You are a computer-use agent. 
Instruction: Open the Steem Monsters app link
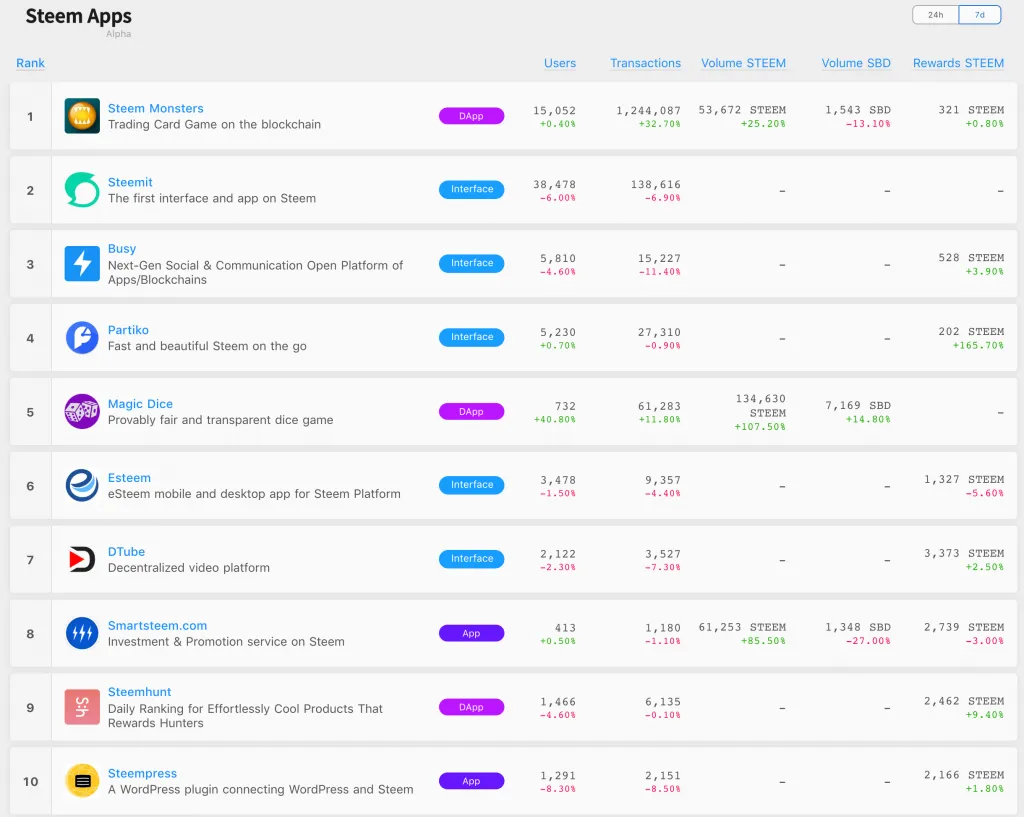155,108
